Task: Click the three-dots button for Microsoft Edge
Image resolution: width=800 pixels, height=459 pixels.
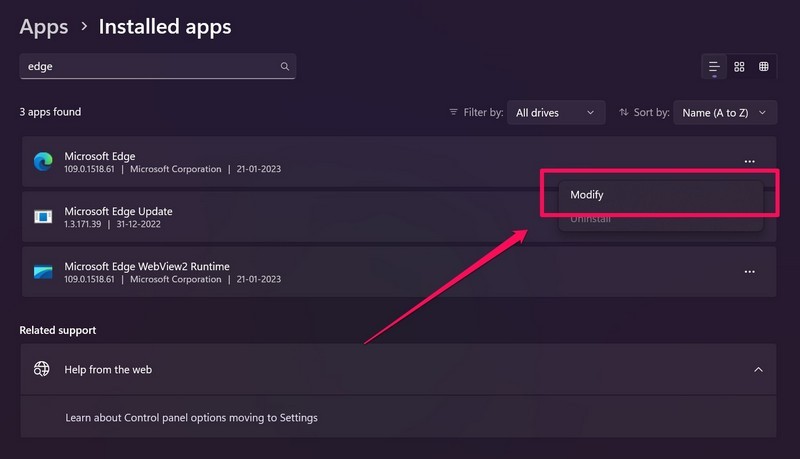Action: 749,161
